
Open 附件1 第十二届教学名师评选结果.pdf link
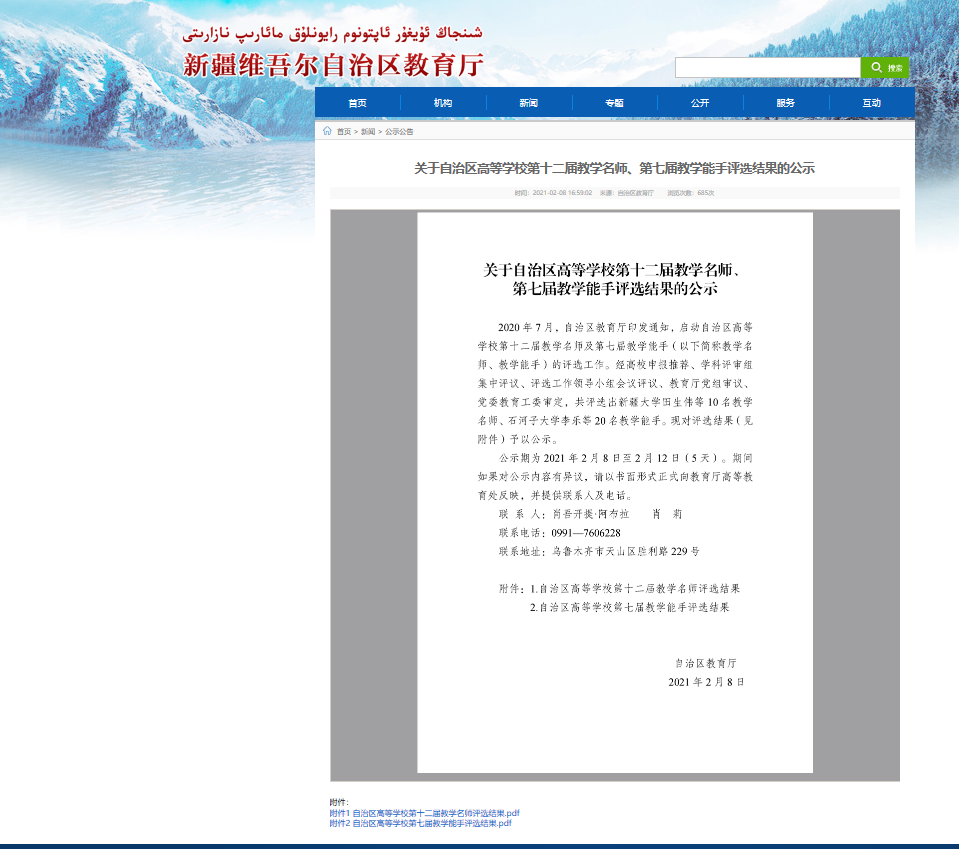[424, 813]
